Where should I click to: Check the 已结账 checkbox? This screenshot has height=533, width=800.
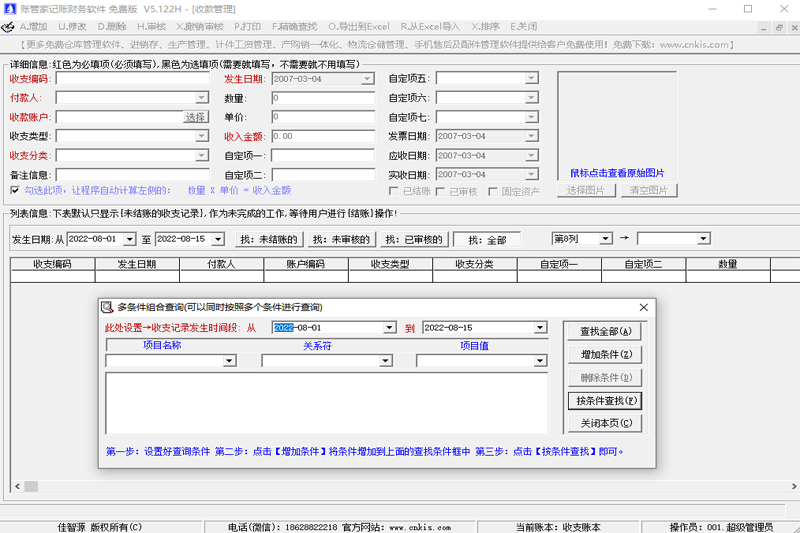pyautogui.click(x=394, y=191)
